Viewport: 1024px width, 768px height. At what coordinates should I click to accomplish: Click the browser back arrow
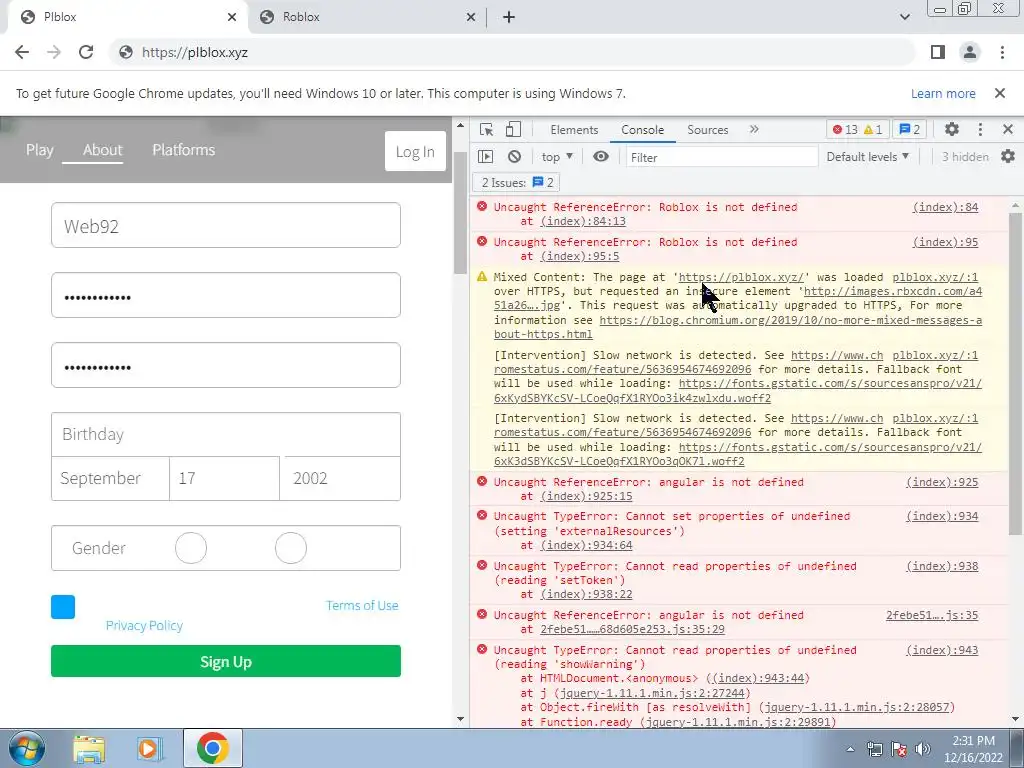pyautogui.click(x=22, y=52)
